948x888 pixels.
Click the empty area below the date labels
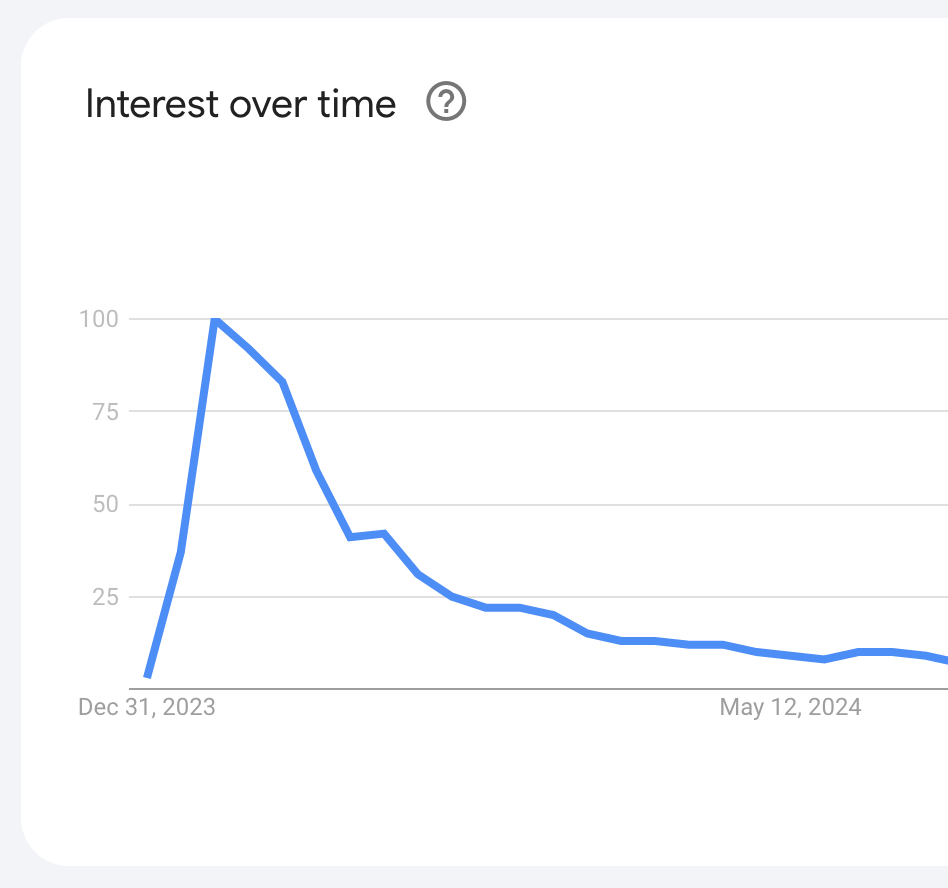coord(480,790)
